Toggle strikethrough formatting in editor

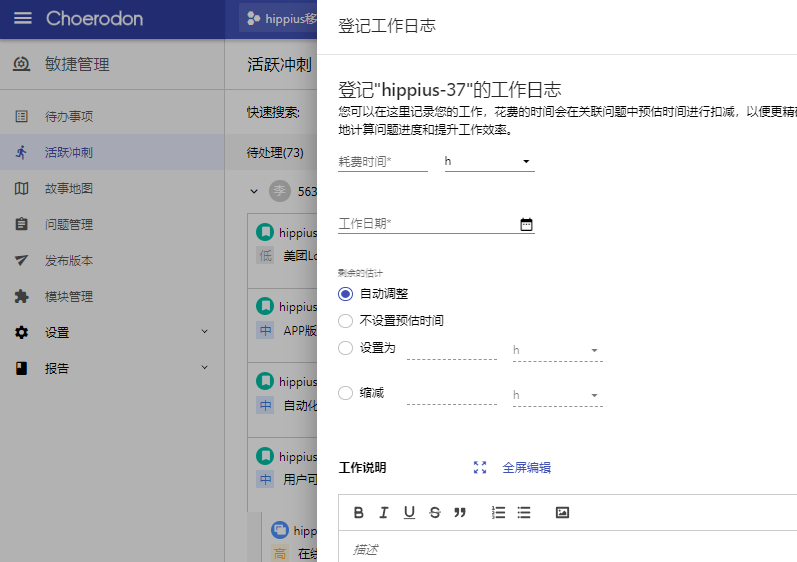tap(435, 513)
